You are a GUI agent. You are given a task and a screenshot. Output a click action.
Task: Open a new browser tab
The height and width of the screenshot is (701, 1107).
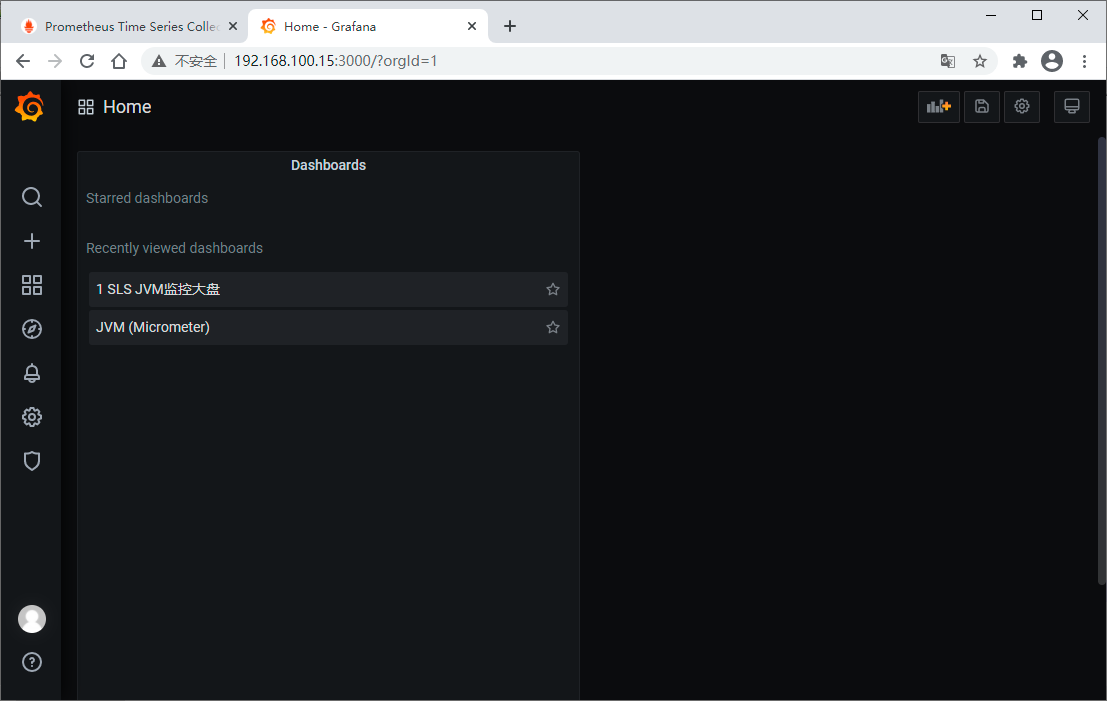510,26
